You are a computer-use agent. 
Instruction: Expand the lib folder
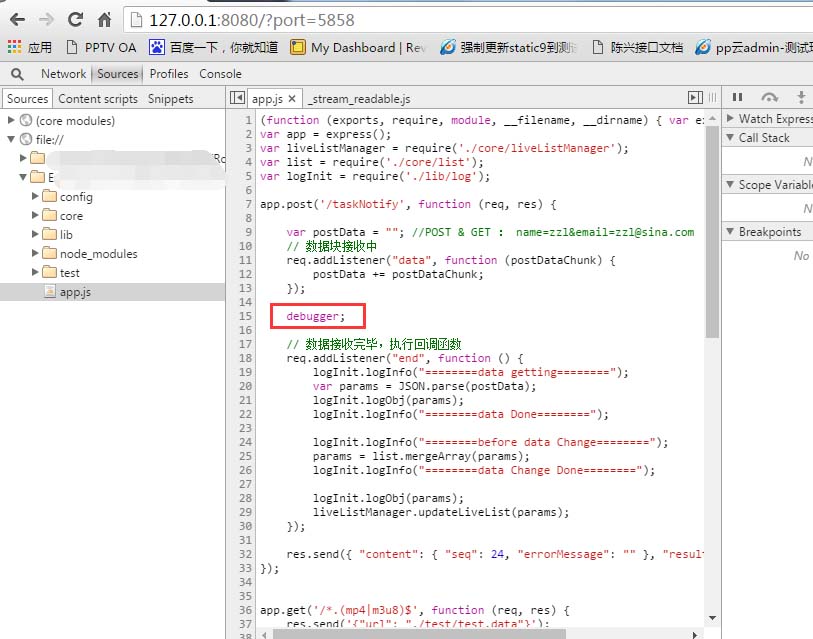[x=35, y=234]
